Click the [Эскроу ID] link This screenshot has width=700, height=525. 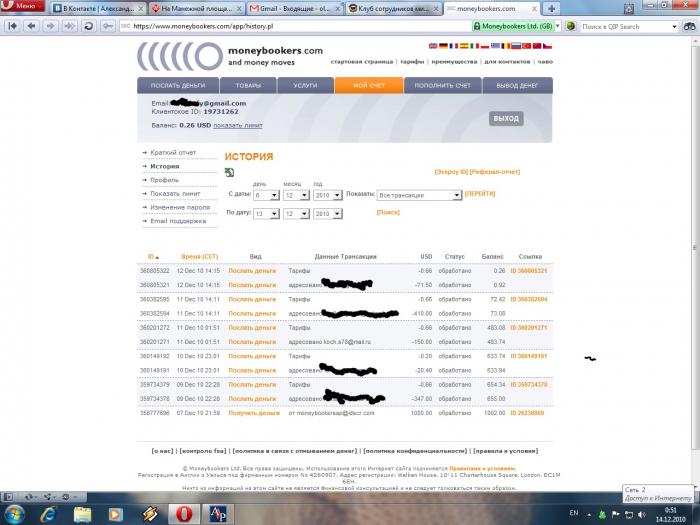451,172
